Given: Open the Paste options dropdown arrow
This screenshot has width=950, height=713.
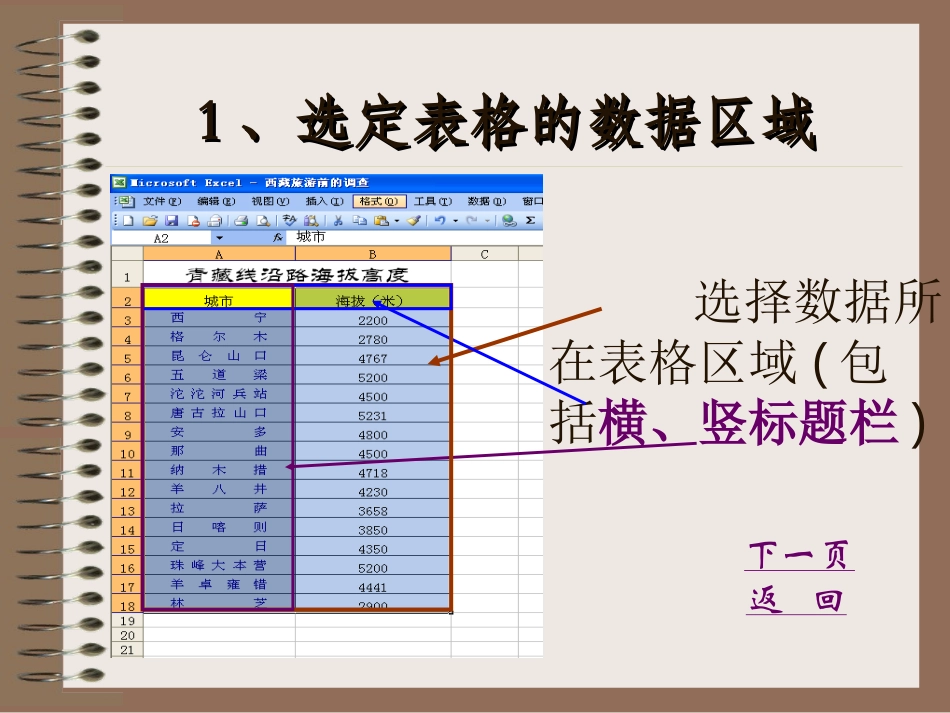Looking at the screenshot, I should pos(397,221).
